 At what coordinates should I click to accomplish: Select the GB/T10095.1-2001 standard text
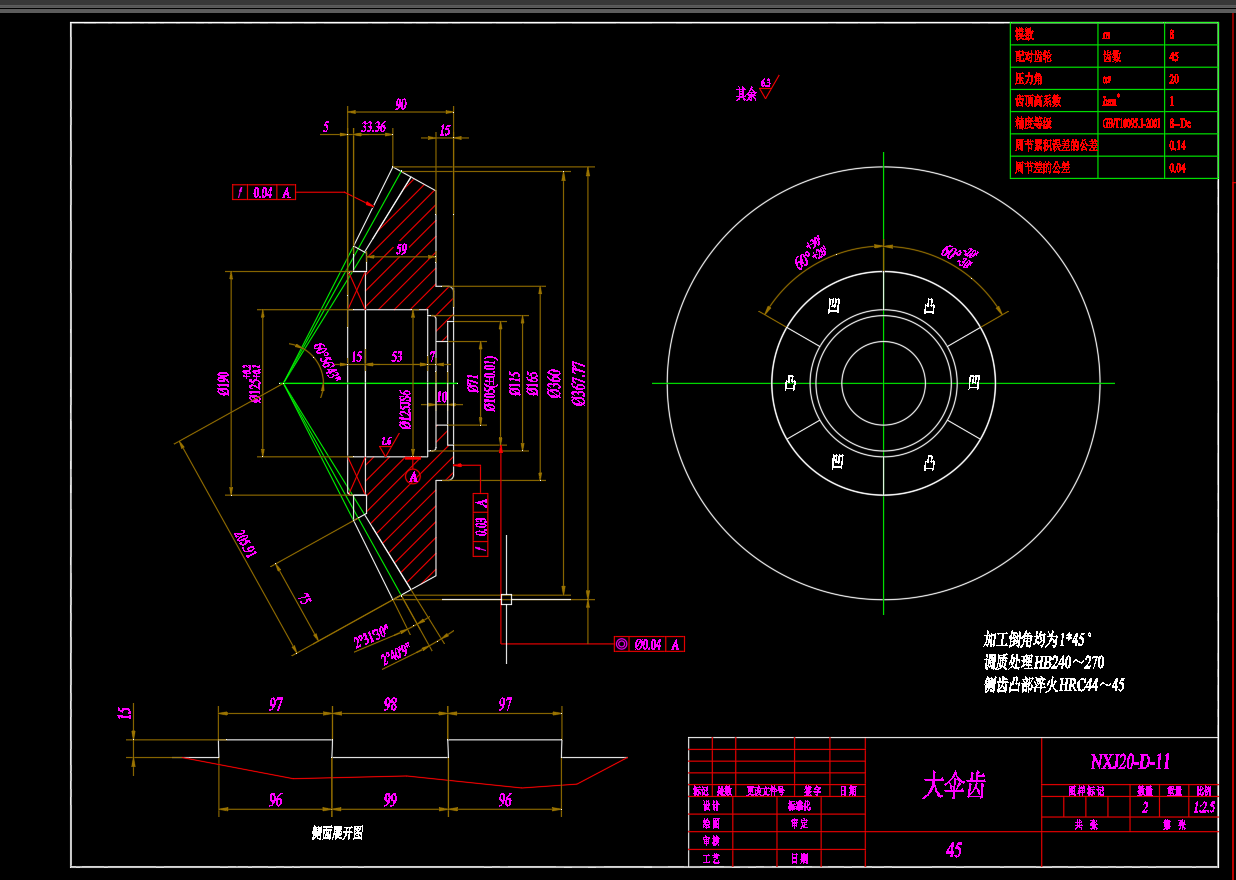click(x=1131, y=123)
